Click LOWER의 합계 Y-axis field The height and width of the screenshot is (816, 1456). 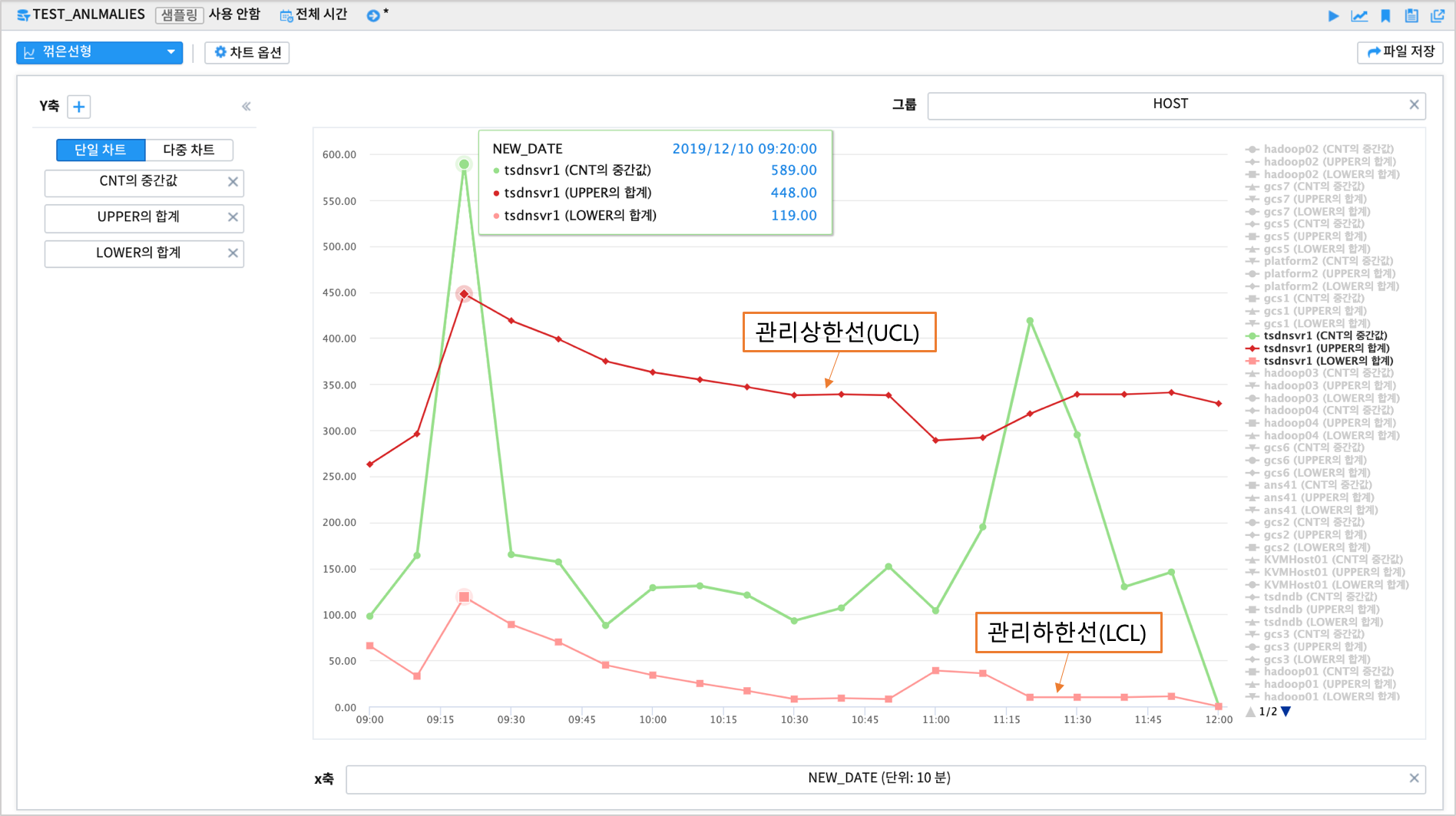(144, 253)
